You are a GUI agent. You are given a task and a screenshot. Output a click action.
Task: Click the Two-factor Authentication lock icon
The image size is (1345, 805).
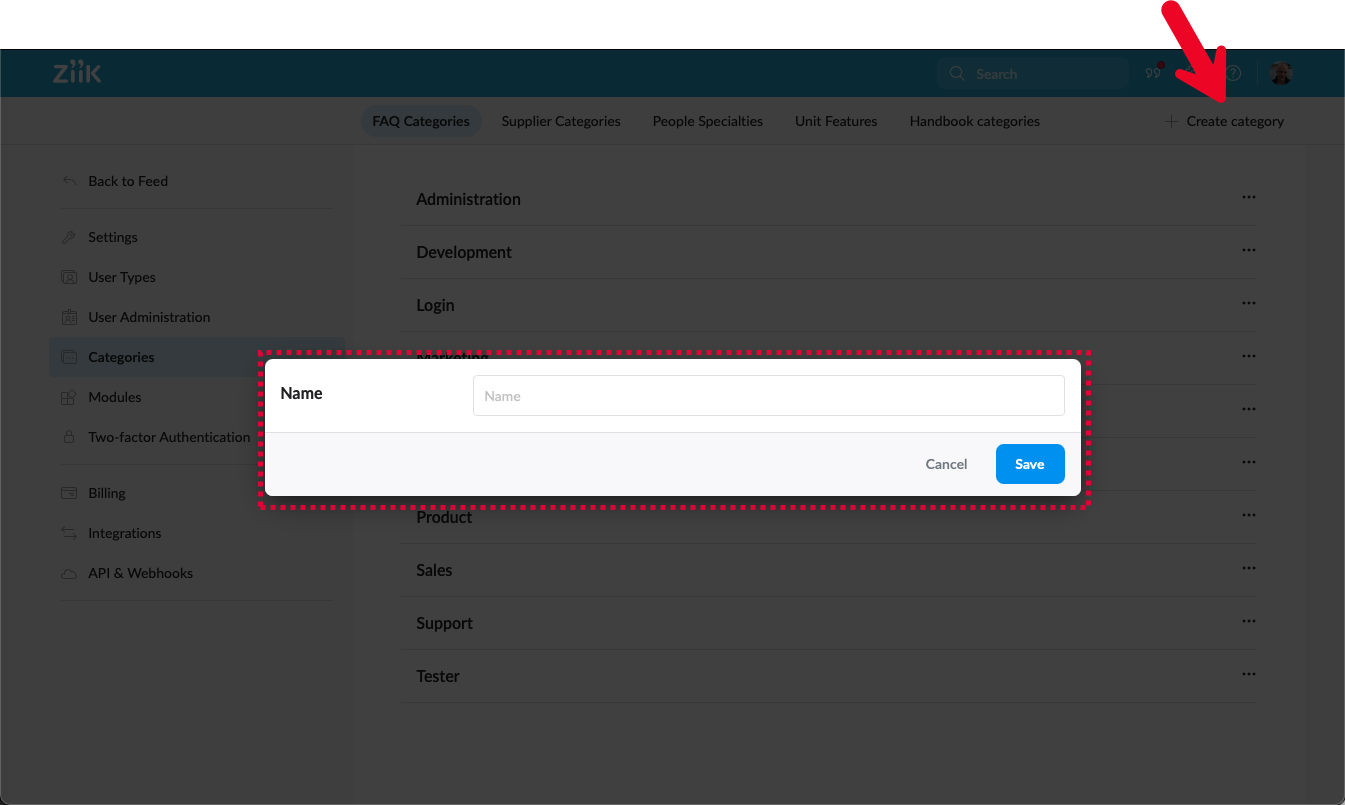(x=69, y=437)
